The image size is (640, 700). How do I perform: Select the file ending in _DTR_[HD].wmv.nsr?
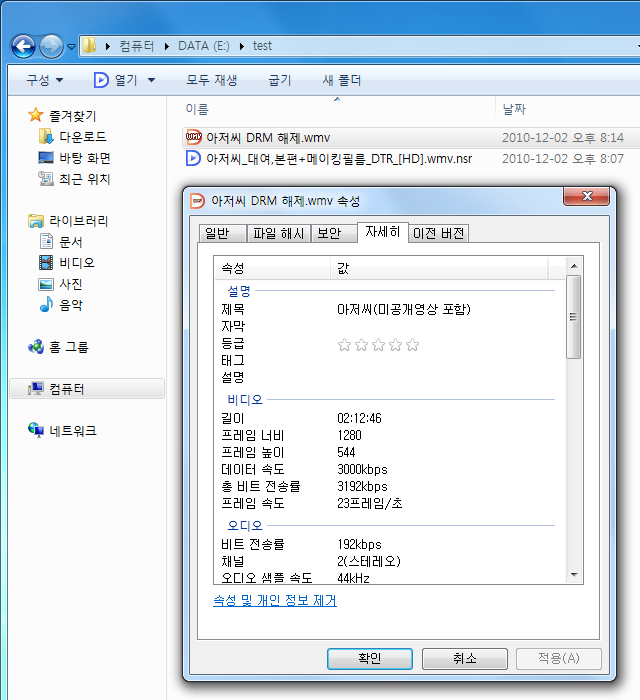tap(339, 158)
